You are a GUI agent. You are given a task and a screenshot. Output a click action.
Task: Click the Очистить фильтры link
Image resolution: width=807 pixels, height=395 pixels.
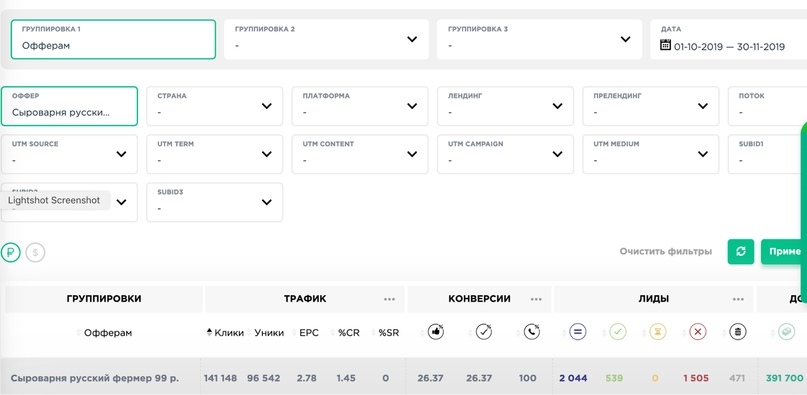pos(666,252)
